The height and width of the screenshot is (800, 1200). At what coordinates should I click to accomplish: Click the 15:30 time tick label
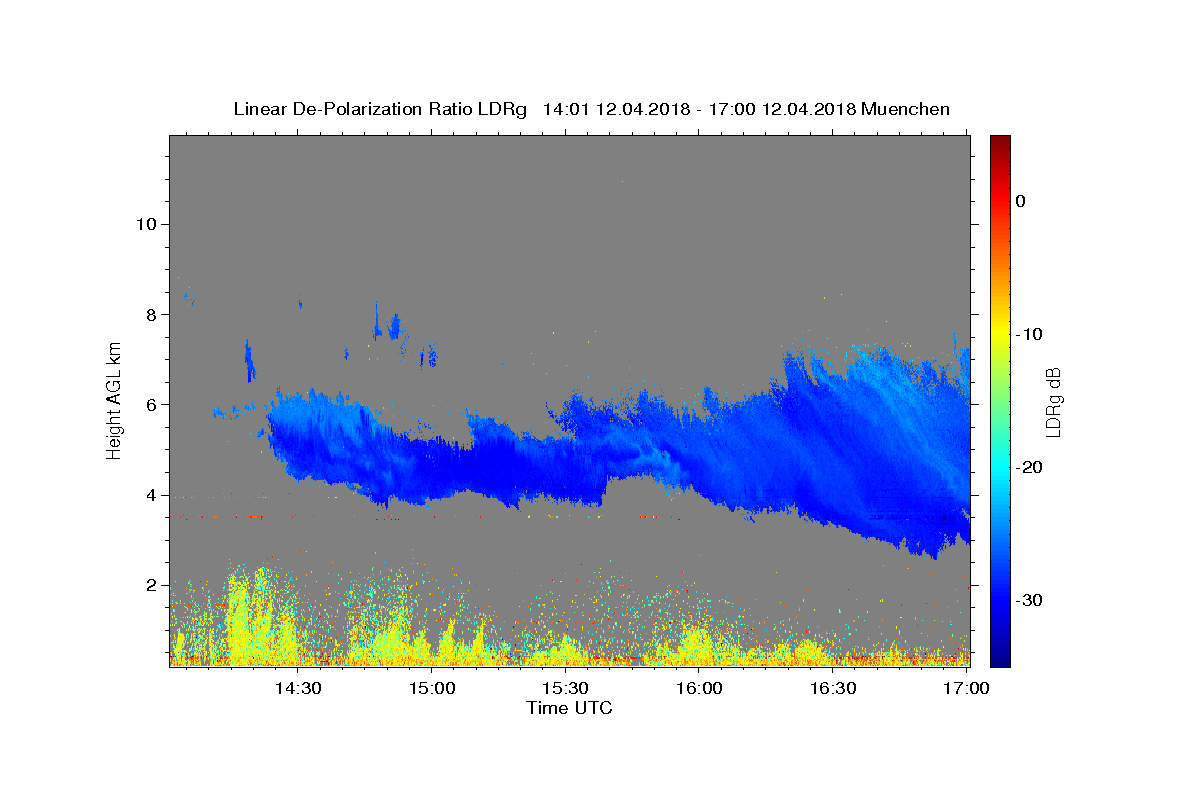point(566,689)
